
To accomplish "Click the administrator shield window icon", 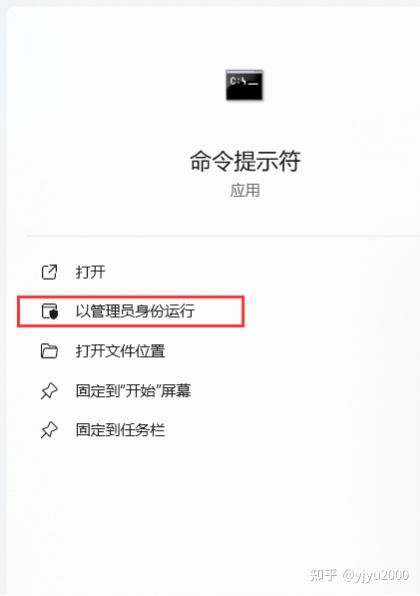I will (49, 311).
